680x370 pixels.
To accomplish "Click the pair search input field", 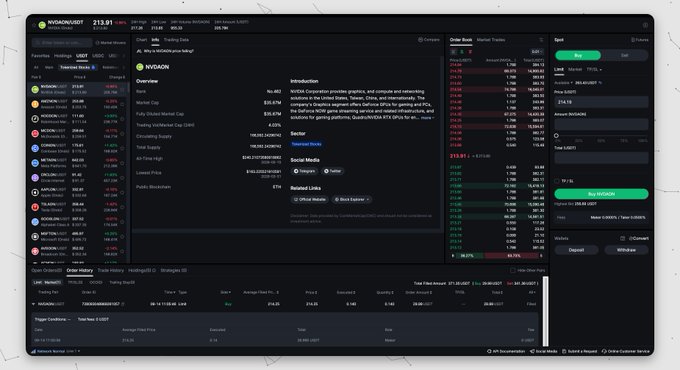I will click(x=62, y=43).
